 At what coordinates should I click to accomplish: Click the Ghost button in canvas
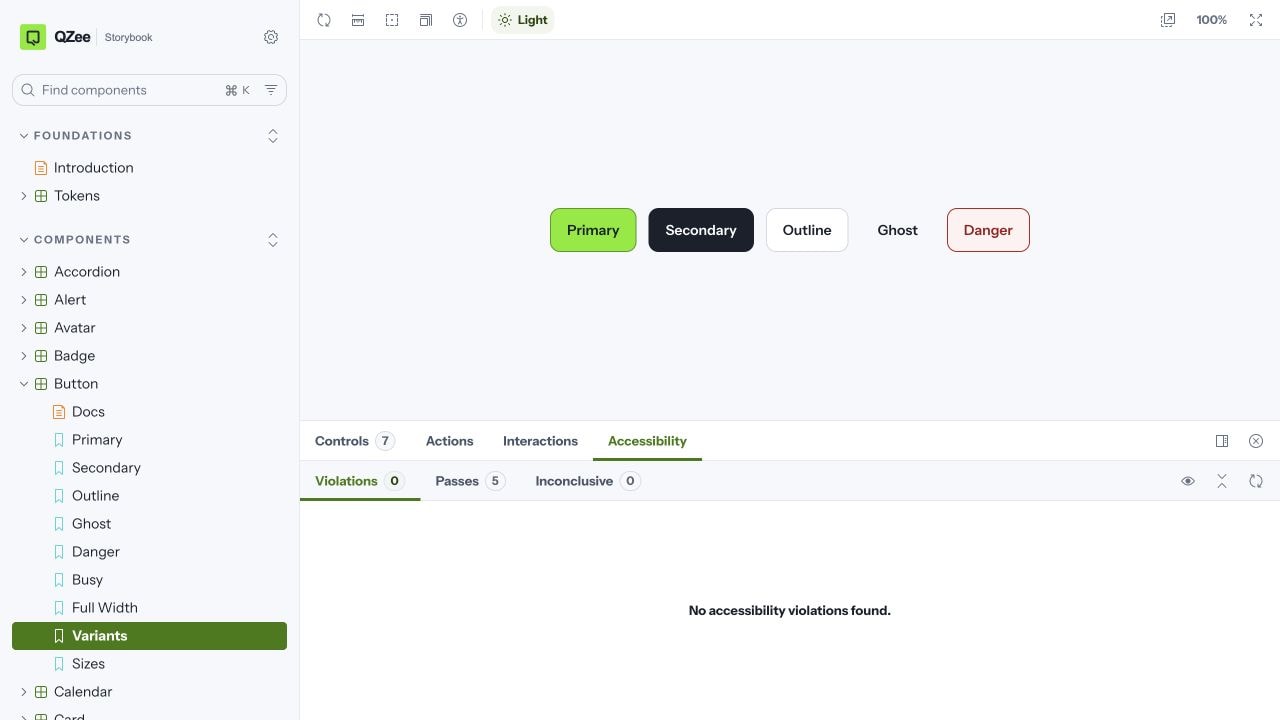[x=898, y=230]
